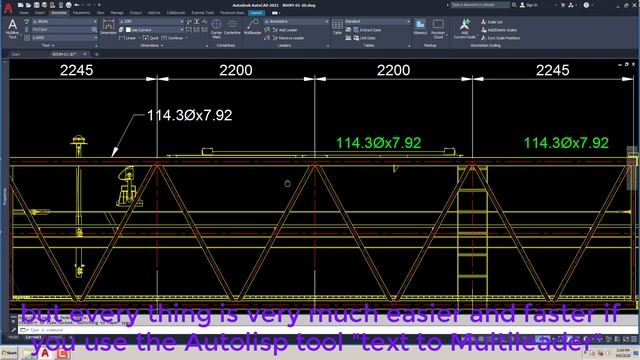Select the Quick dimension tool

[x=151, y=38]
